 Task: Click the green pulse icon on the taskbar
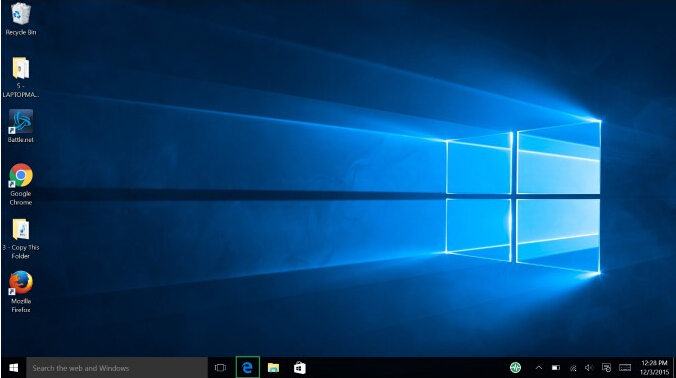tap(515, 368)
